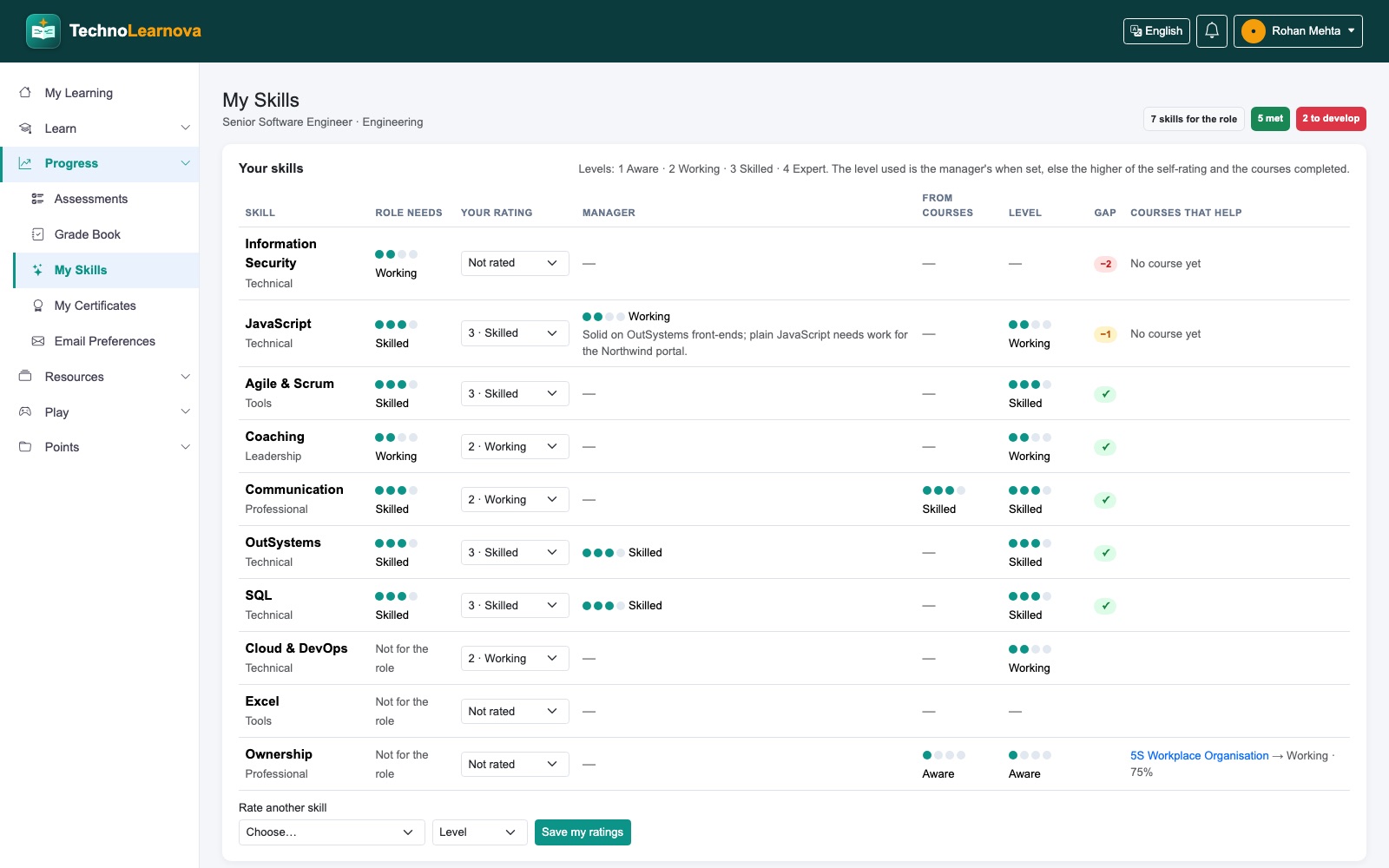Expand the Resources menu chevron
This screenshot has height=868, width=1389.
click(x=185, y=377)
